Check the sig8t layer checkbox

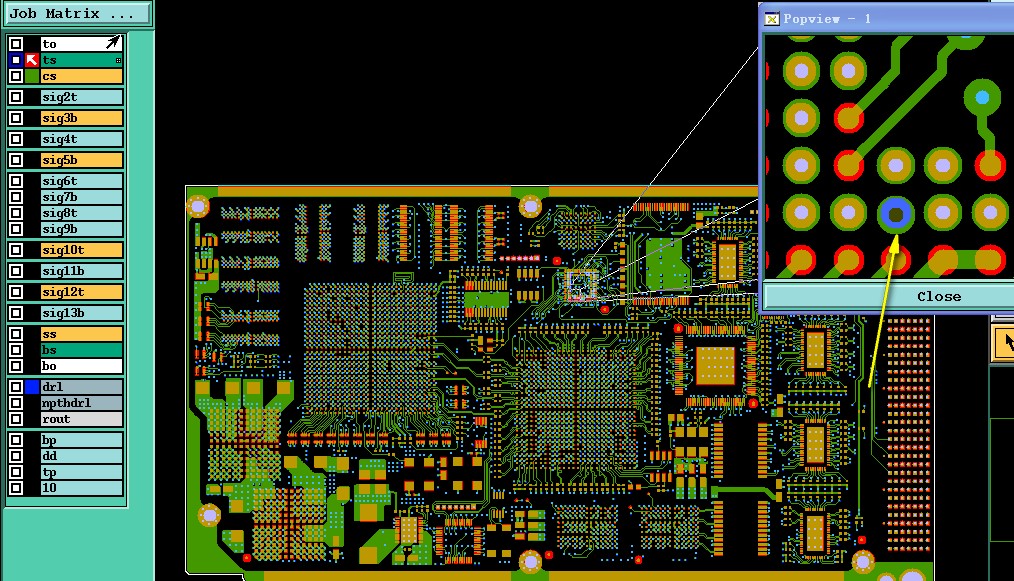click(x=16, y=213)
